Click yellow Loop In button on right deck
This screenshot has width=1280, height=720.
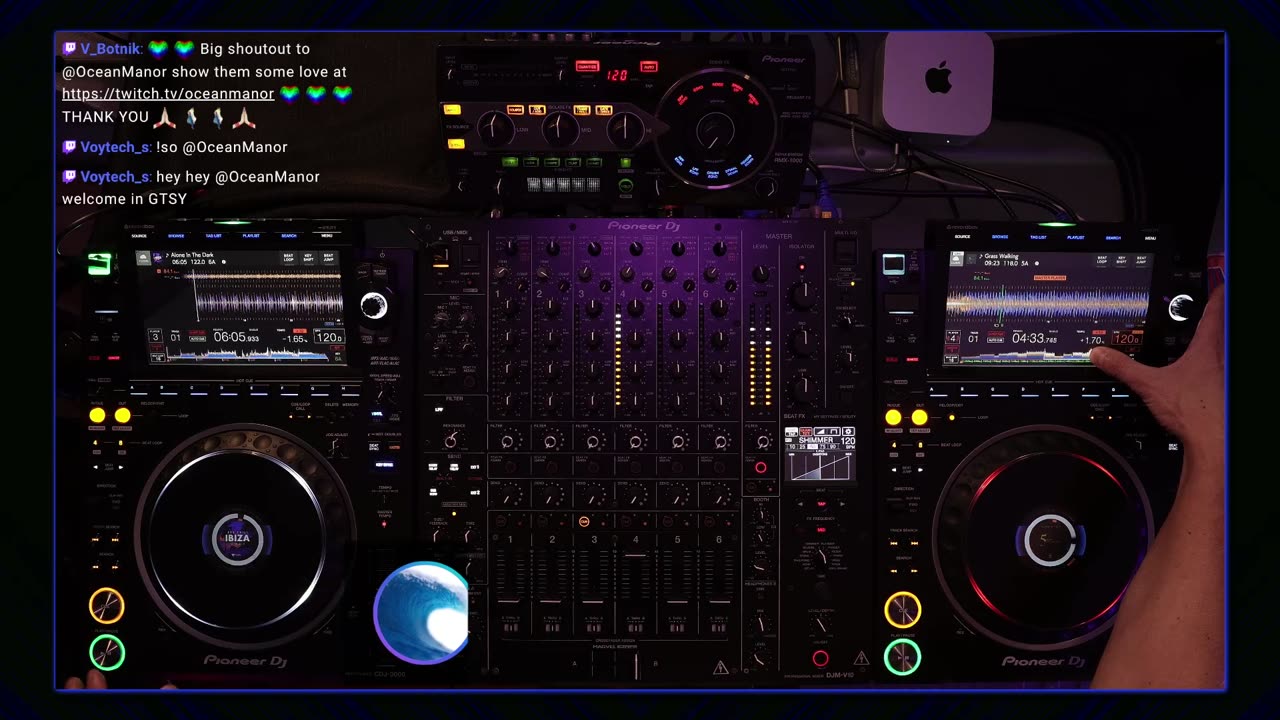point(893,417)
